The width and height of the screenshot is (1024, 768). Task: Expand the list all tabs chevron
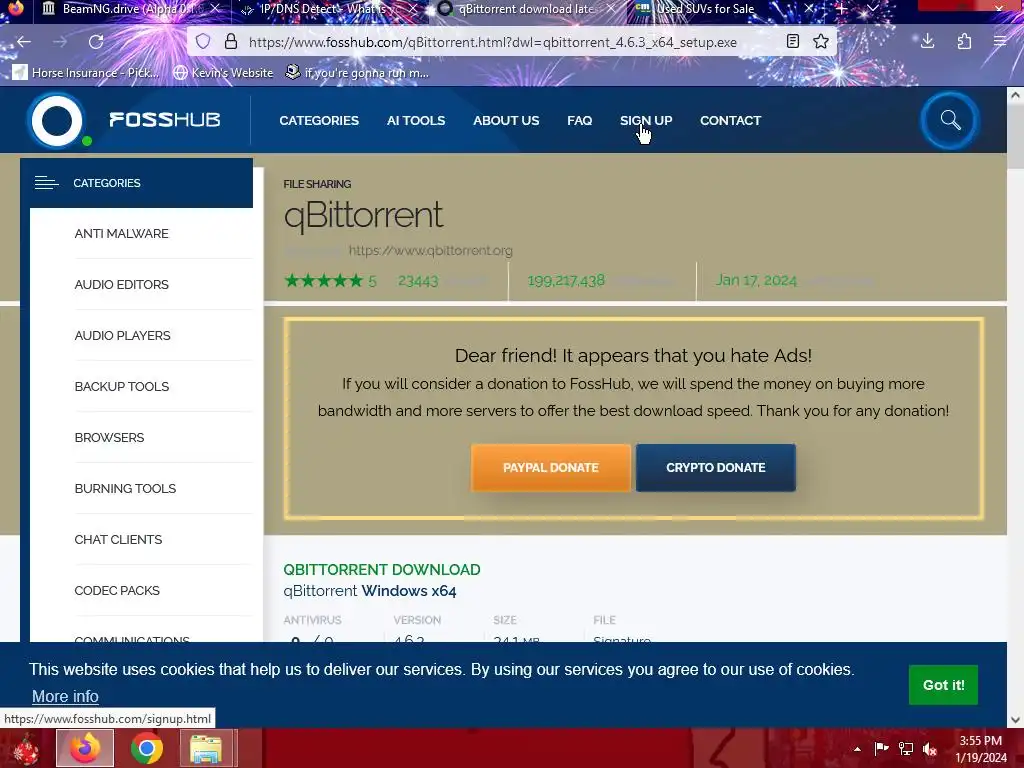[x=873, y=9]
